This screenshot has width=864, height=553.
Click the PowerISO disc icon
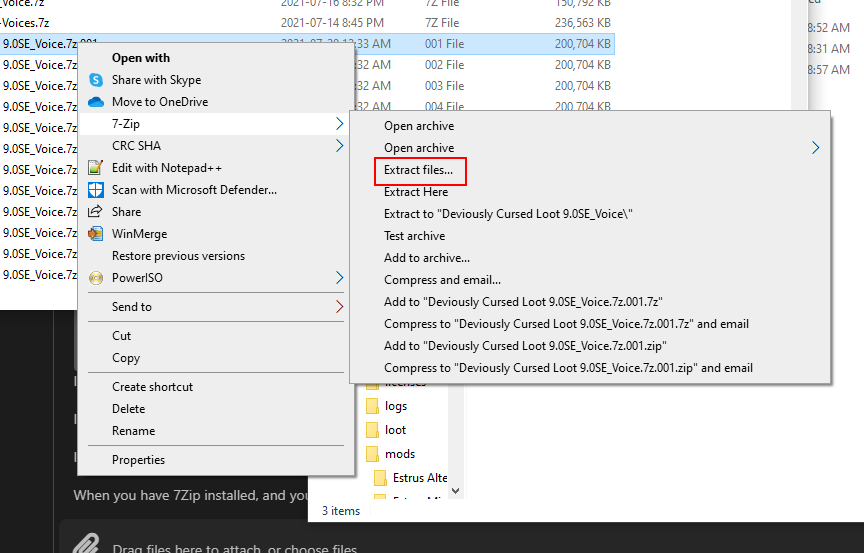point(96,278)
